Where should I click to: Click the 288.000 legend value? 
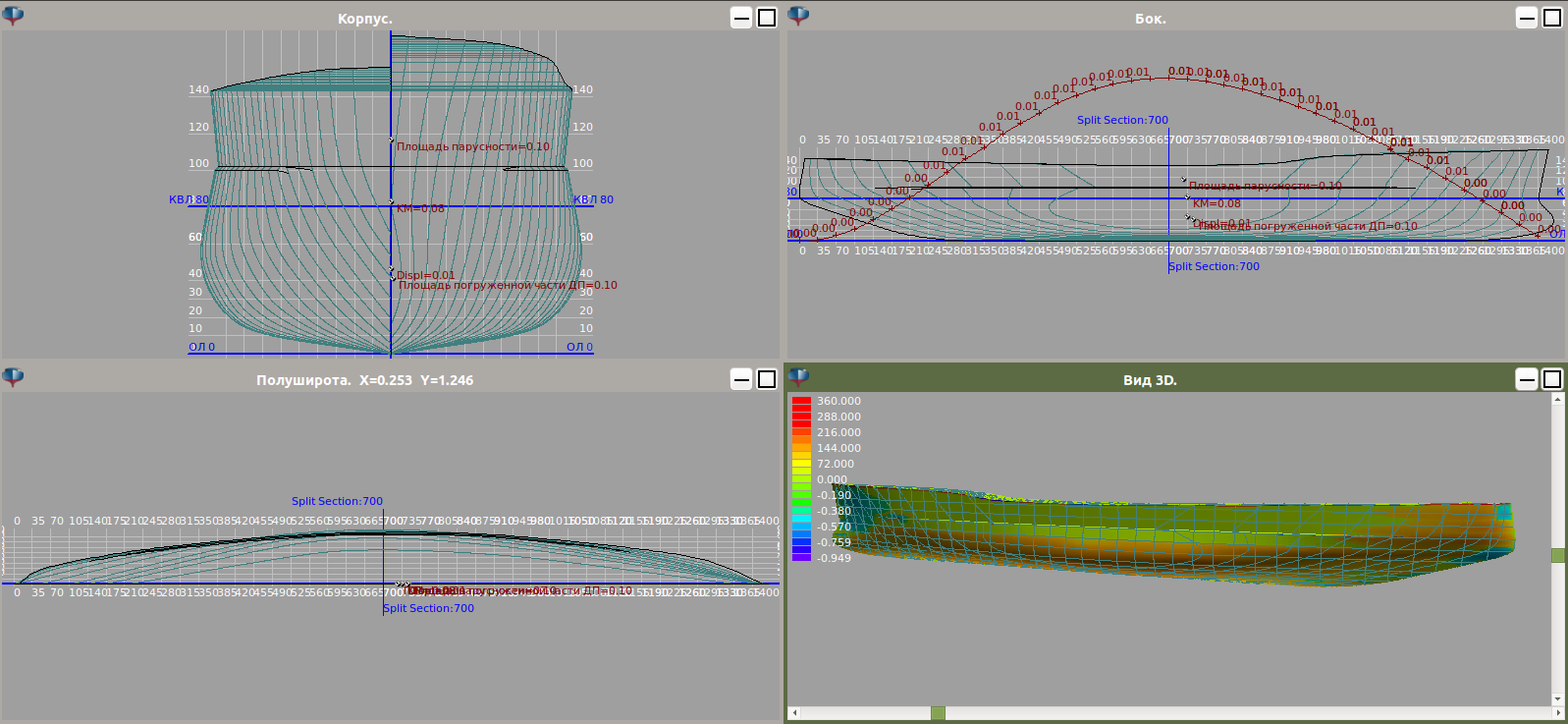[x=838, y=417]
